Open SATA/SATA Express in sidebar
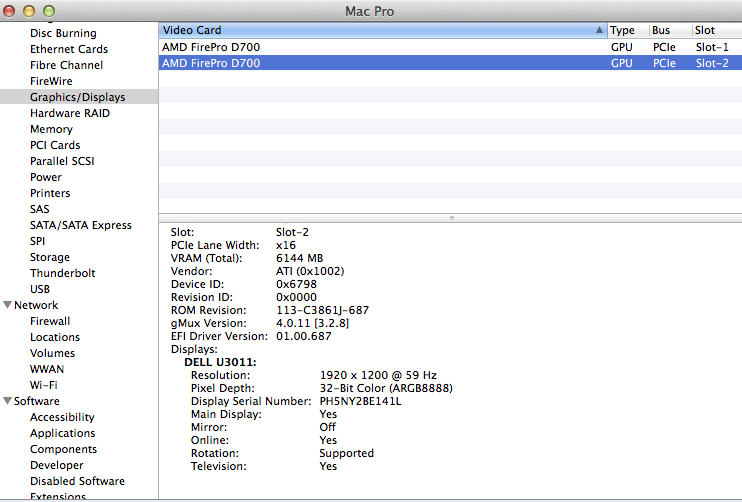742x502 pixels. pyautogui.click(x=80, y=225)
